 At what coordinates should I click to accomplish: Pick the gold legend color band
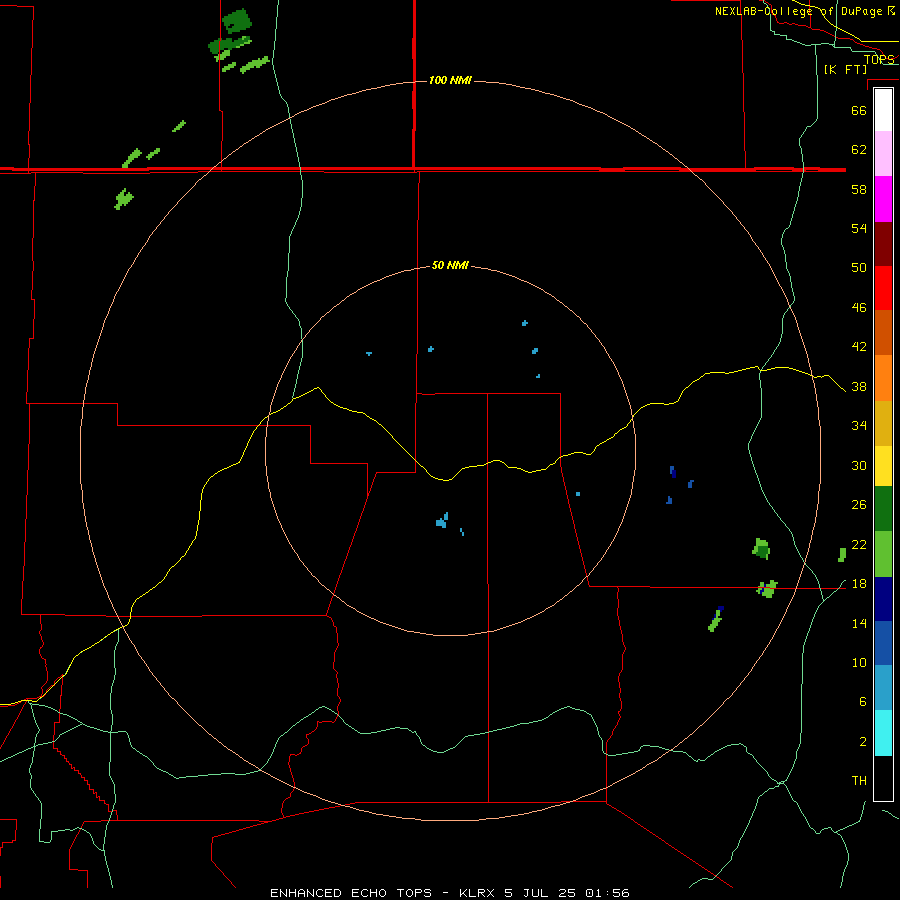883,424
